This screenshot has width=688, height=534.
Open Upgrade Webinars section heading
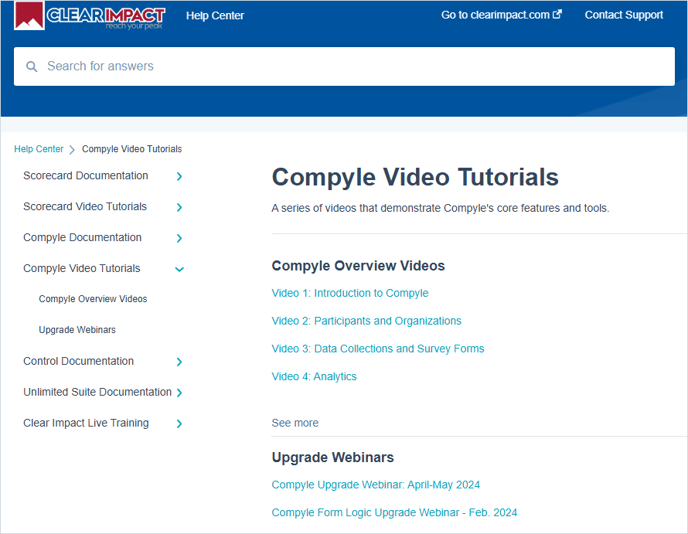(x=333, y=457)
